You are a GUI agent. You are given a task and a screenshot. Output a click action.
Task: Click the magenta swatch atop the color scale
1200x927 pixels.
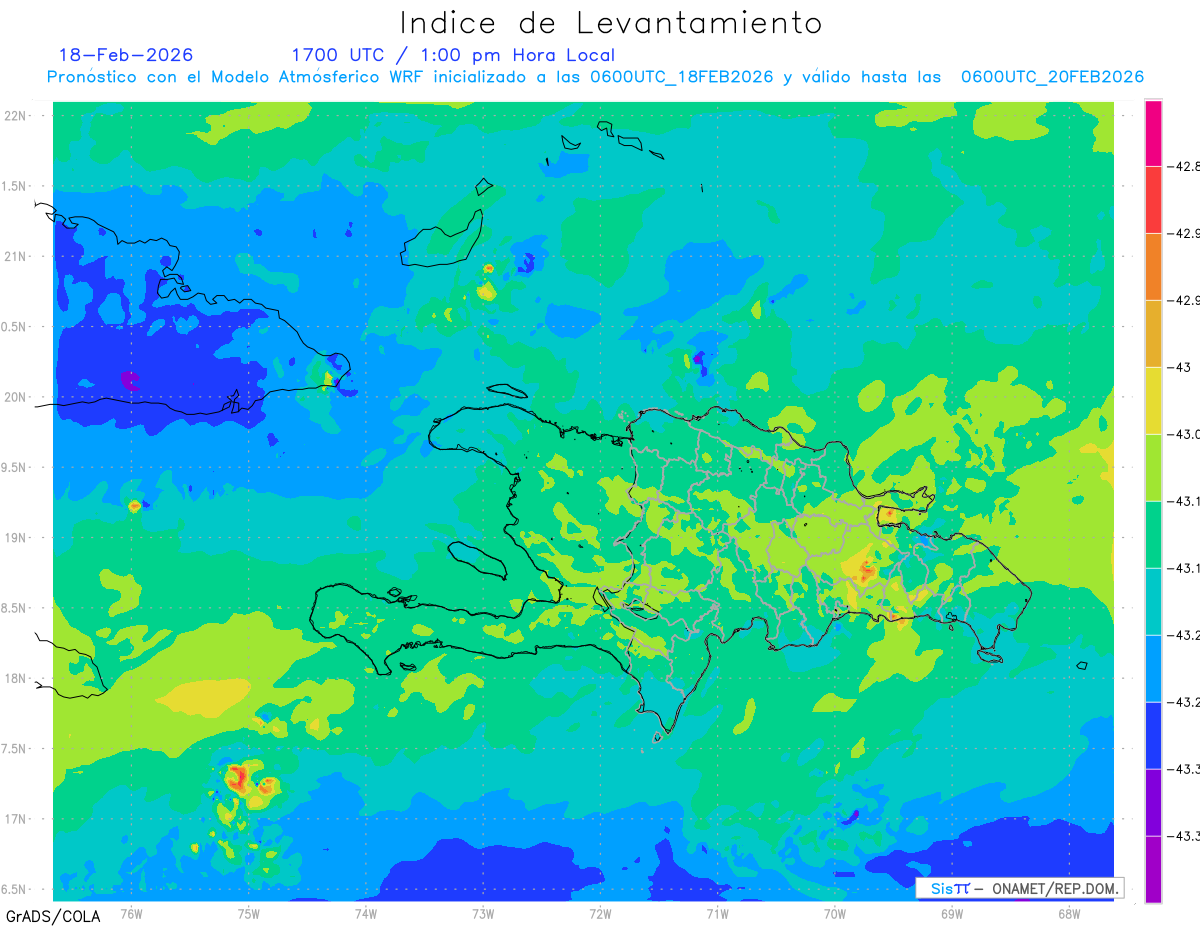tap(1153, 133)
